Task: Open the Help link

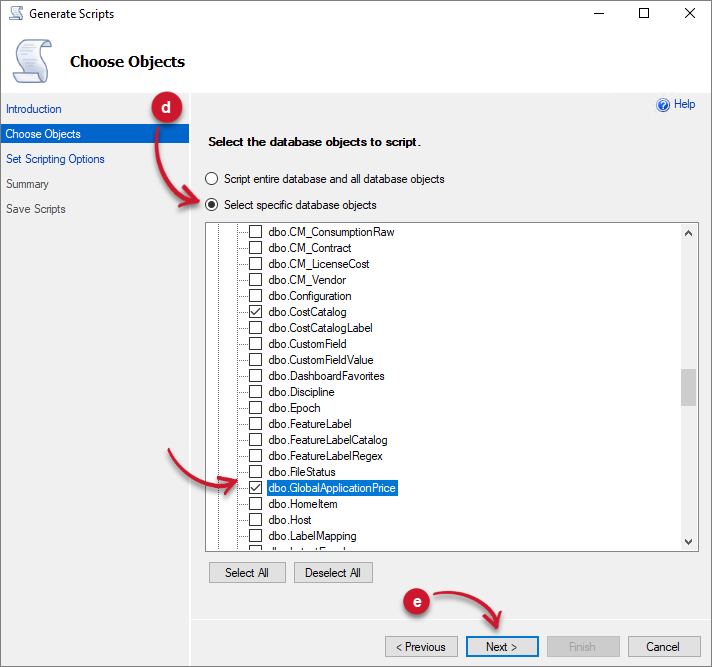Action: click(x=684, y=104)
